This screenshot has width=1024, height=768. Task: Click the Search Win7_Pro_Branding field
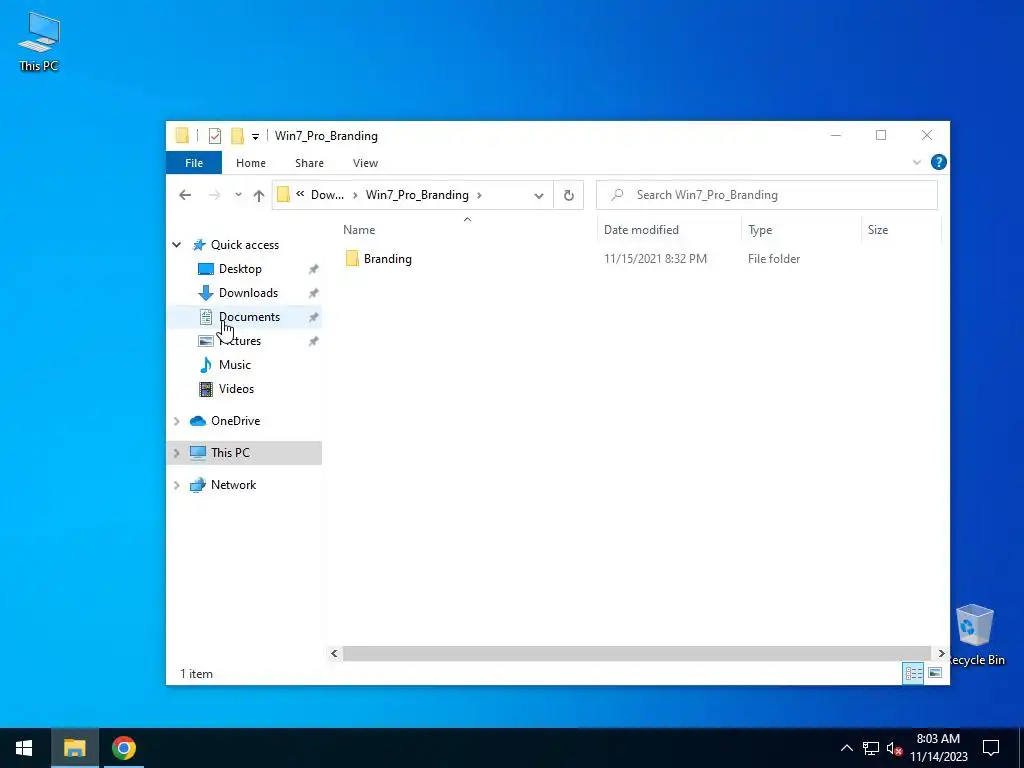tap(767, 195)
